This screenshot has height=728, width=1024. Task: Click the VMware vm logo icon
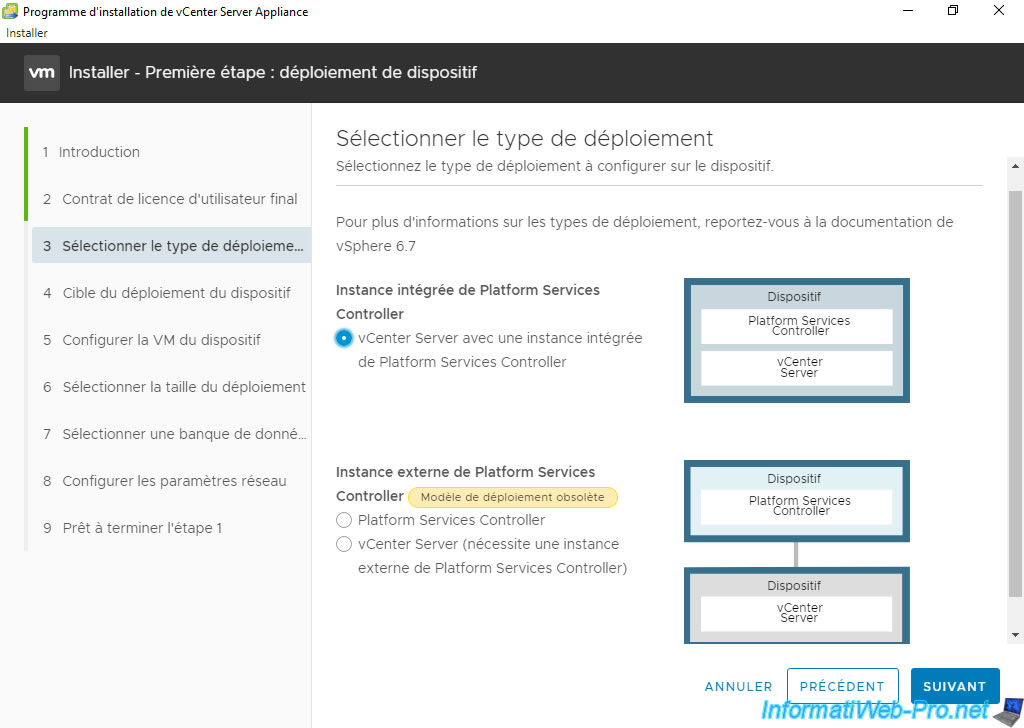coord(42,72)
